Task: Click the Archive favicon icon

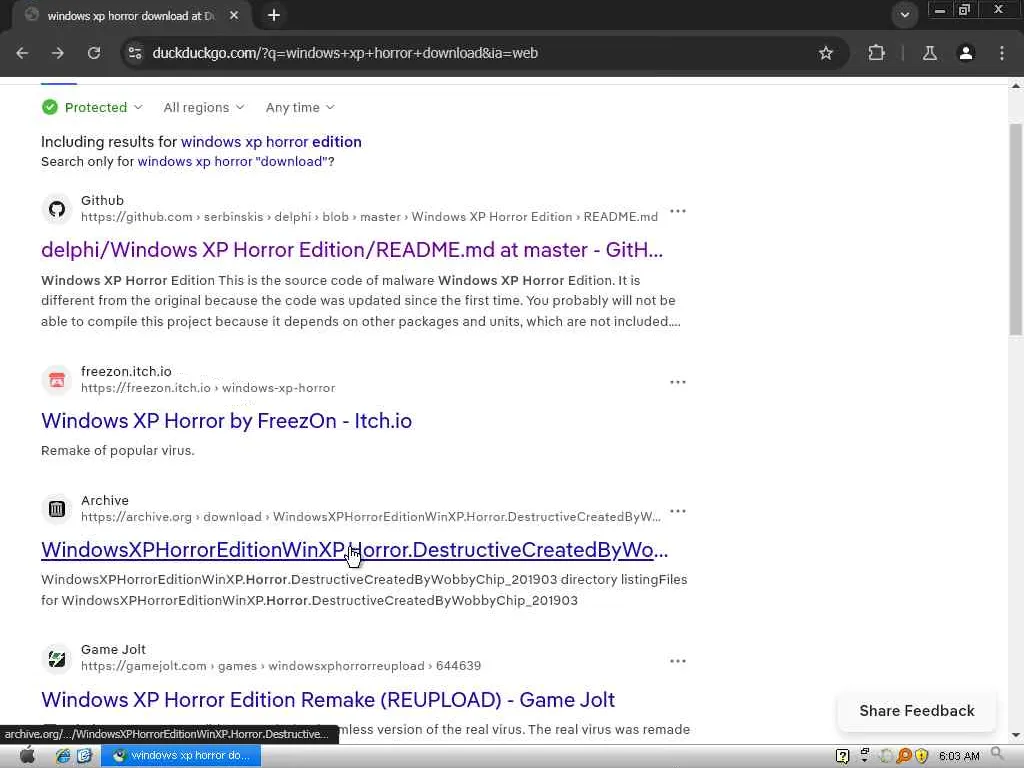Action: click(57, 509)
